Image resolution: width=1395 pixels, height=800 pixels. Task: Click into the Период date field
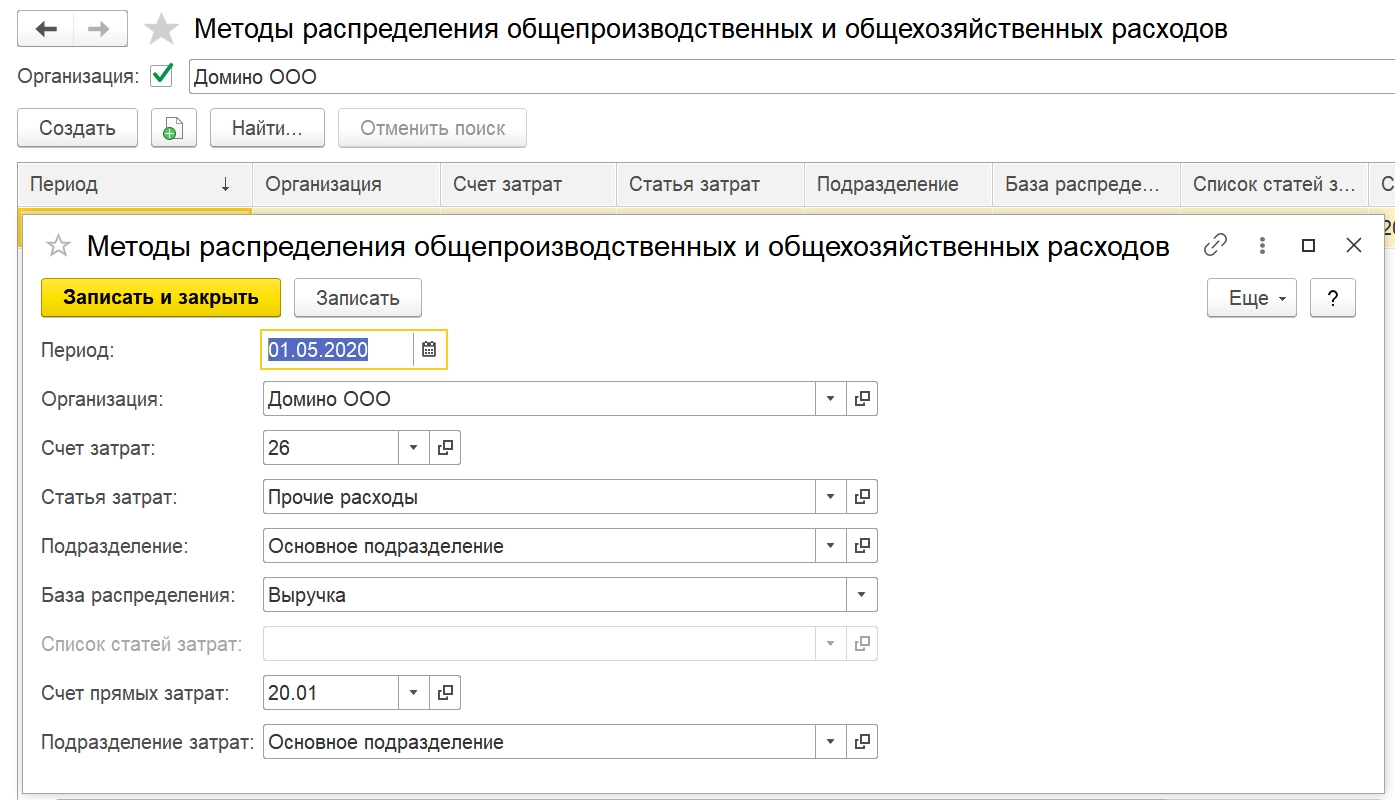click(x=335, y=350)
